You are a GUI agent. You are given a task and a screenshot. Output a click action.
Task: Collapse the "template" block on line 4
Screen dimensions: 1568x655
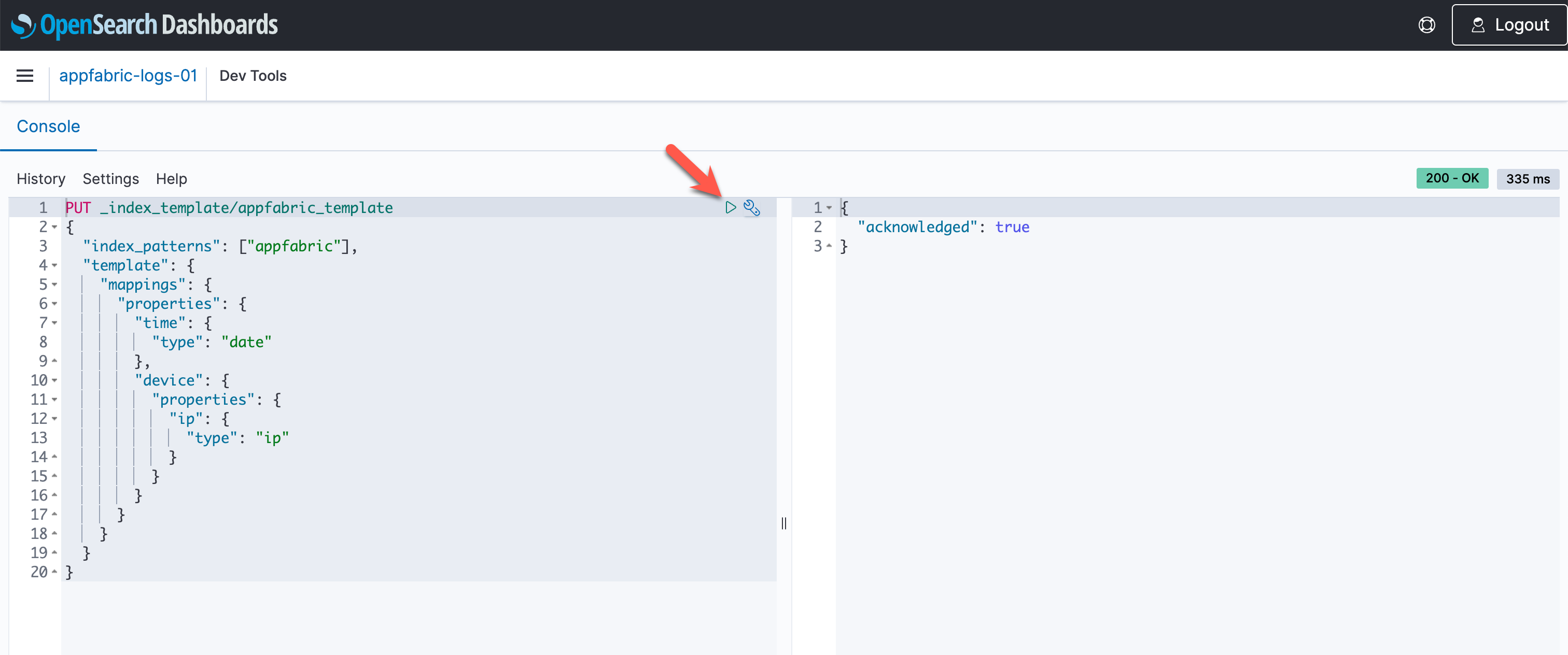[55, 265]
